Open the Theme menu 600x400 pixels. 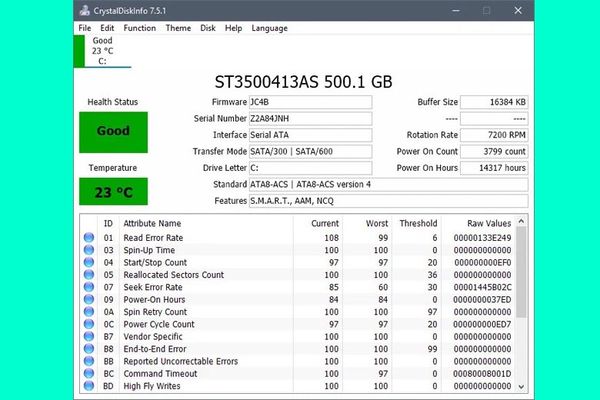[x=178, y=28]
